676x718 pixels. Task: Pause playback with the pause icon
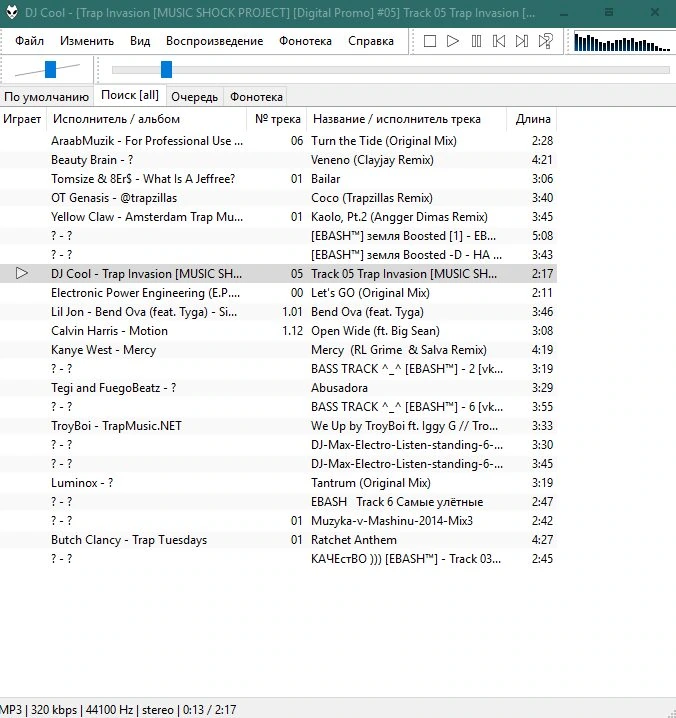(476, 41)
